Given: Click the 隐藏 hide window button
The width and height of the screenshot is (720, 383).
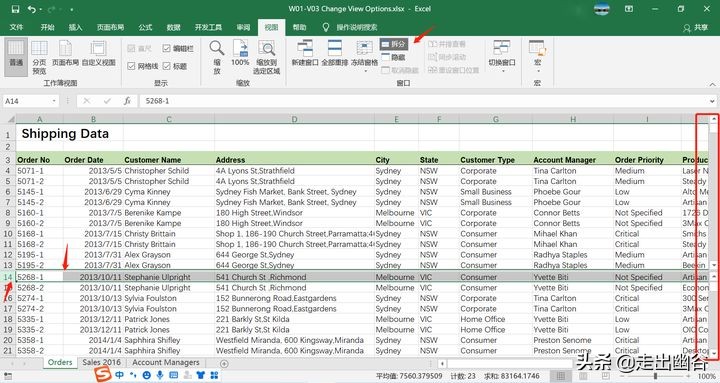Looking at the screenshot, I should pos(394,57).
